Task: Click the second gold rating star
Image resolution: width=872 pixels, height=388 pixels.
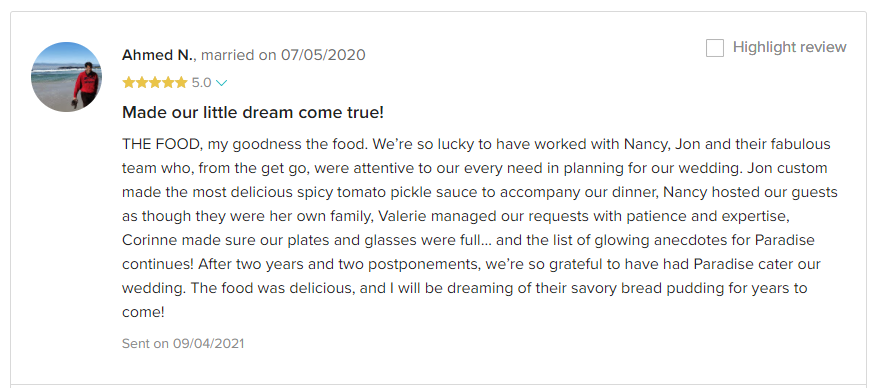Action: (x=142, y=83)
